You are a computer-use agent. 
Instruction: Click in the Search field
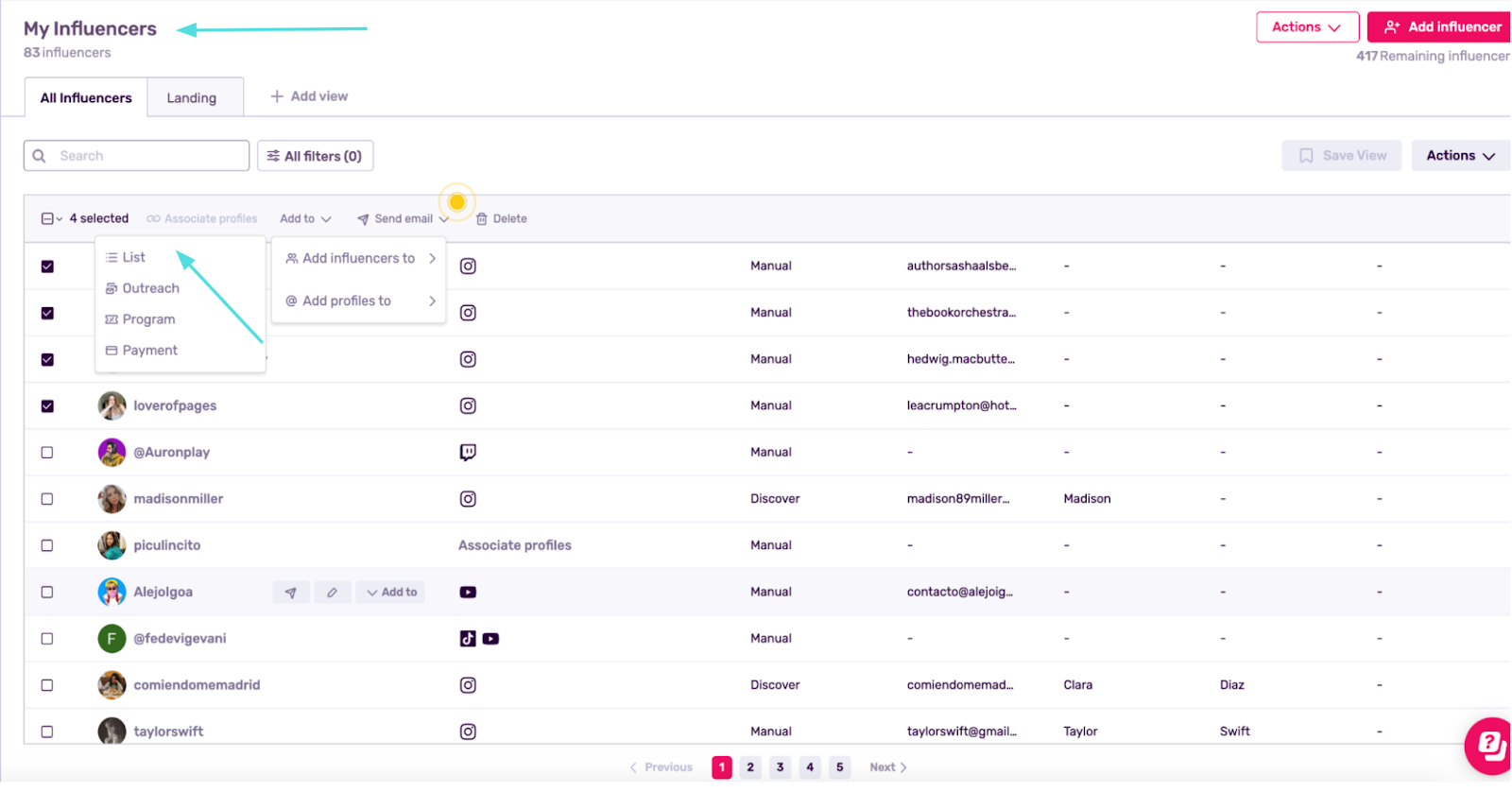point(137,156)
